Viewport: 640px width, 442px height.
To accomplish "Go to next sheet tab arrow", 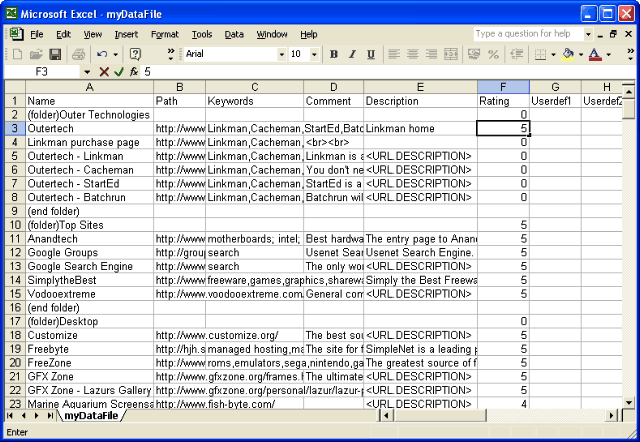I will point(37,415).
